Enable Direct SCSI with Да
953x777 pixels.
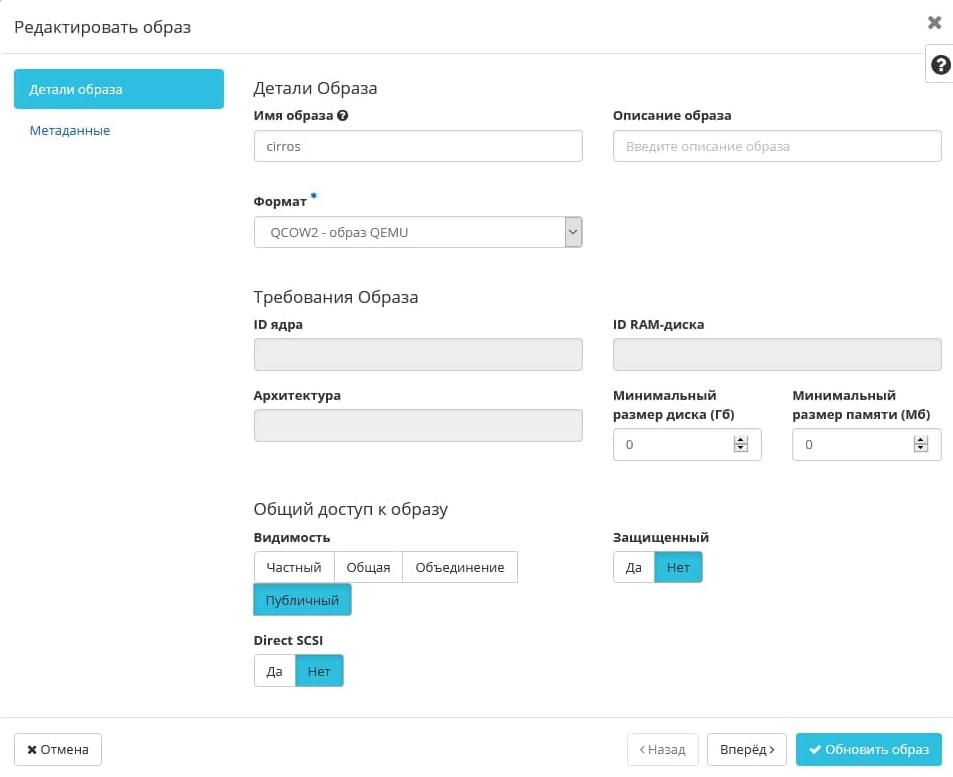coord(275,671)
